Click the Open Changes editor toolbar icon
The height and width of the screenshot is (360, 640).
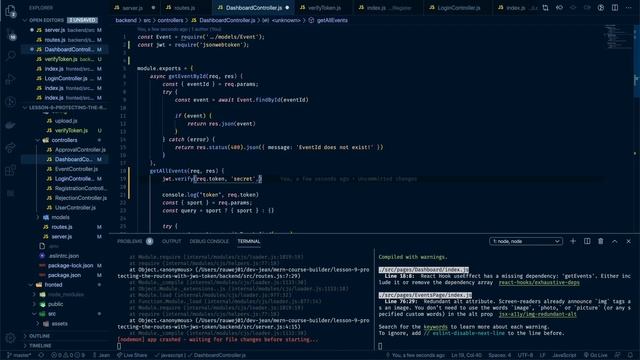pos(545,7)
